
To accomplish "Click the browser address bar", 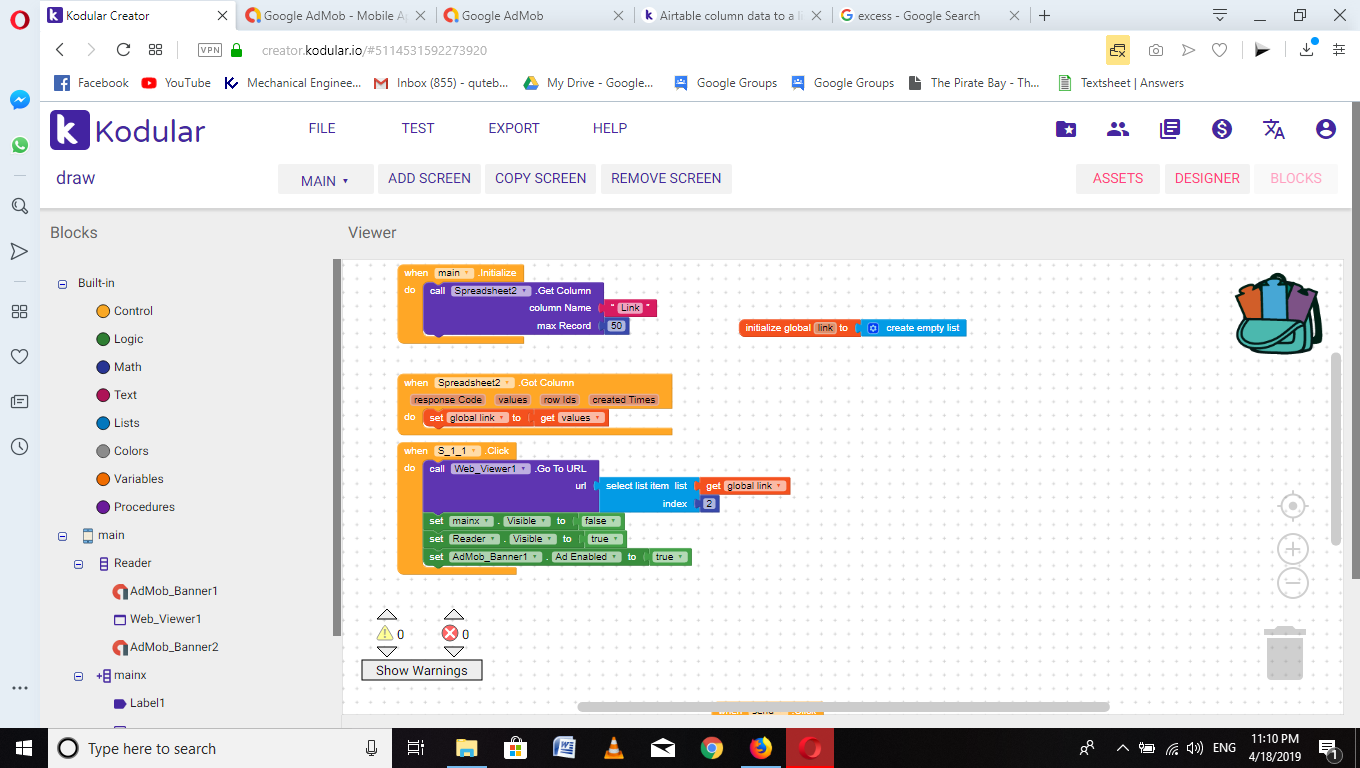I will click(x=660, y=50).
